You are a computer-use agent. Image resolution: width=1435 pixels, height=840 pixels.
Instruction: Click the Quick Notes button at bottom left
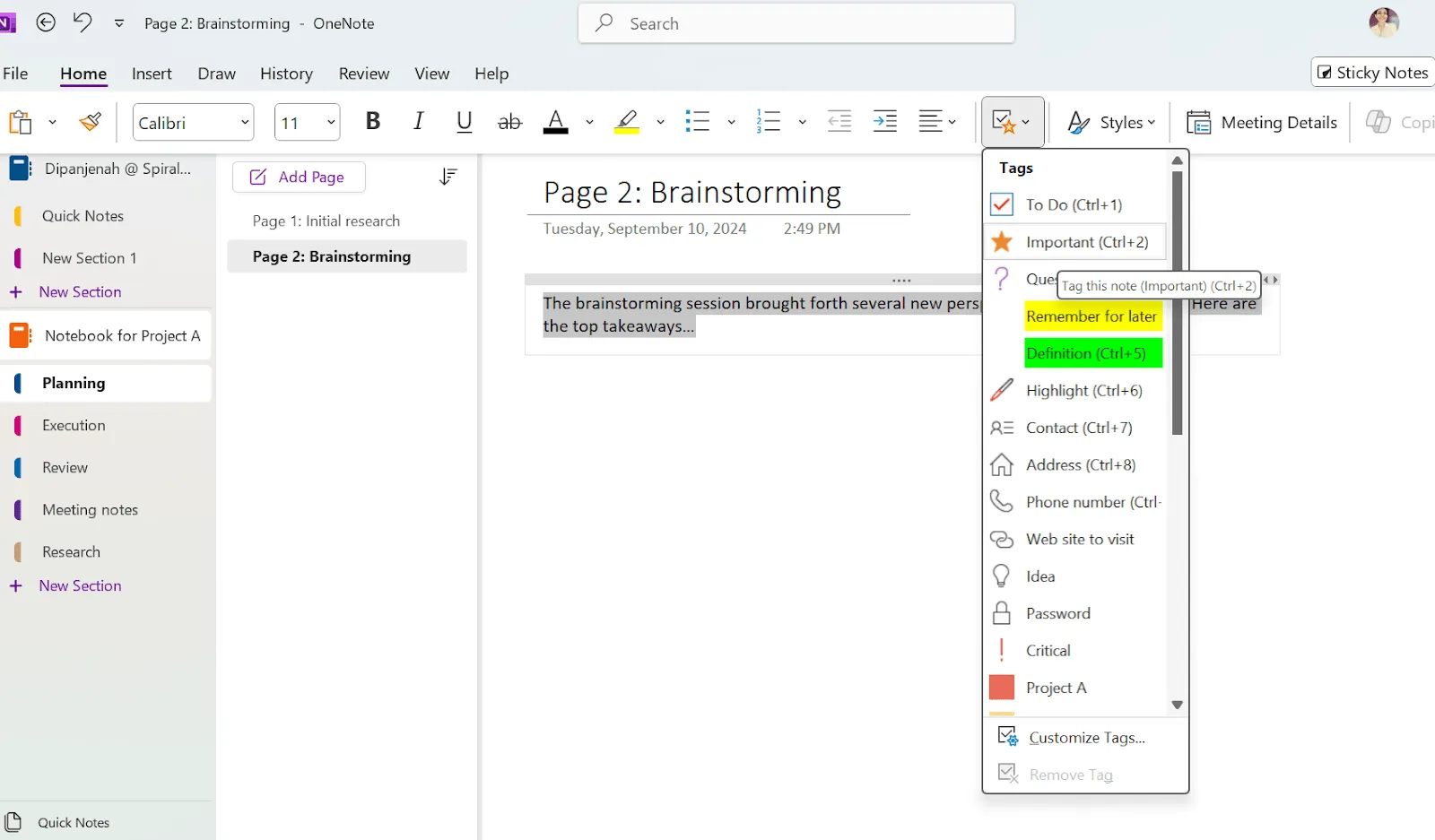pyautogui.click(x=59, y=822)
